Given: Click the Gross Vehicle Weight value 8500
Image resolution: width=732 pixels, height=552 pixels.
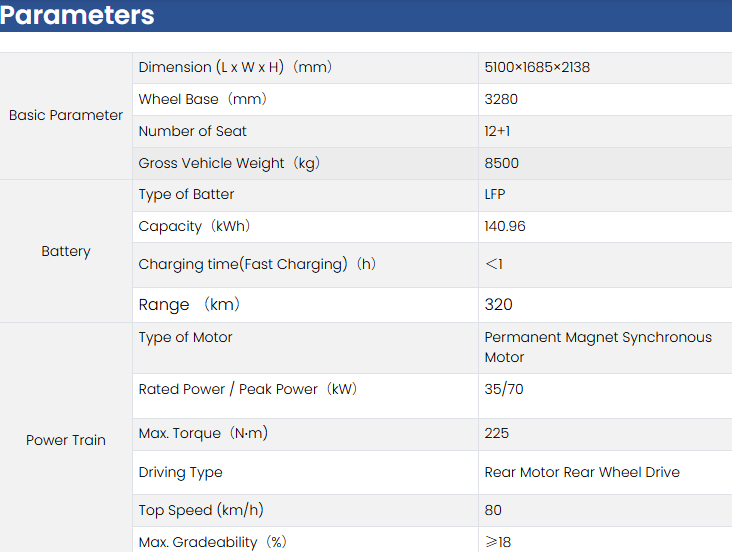Looking at the screenshot, I should tap(501, 164).
